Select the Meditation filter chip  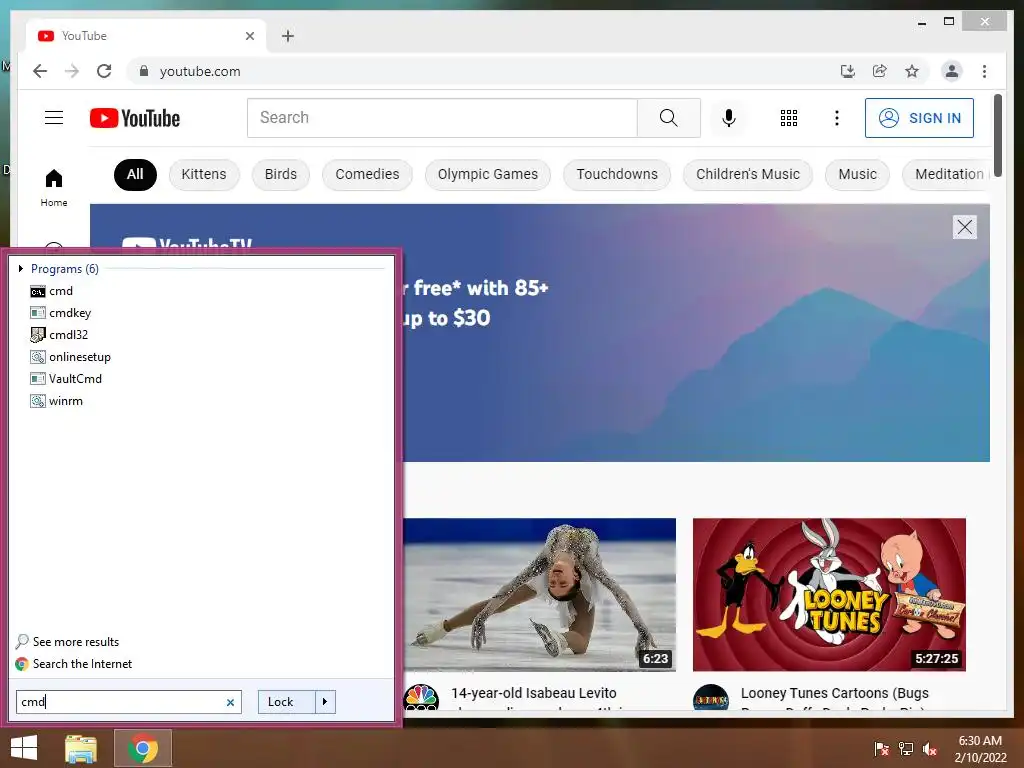coord(947,174)
